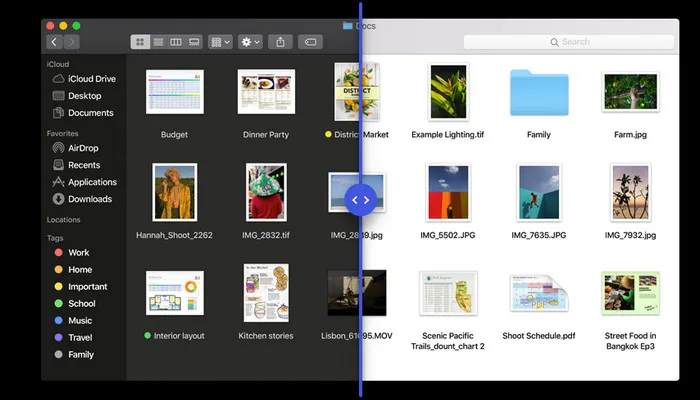Click the Downloads arrow icon
This screenshot has width=700, height=400.
pos(58,199)
